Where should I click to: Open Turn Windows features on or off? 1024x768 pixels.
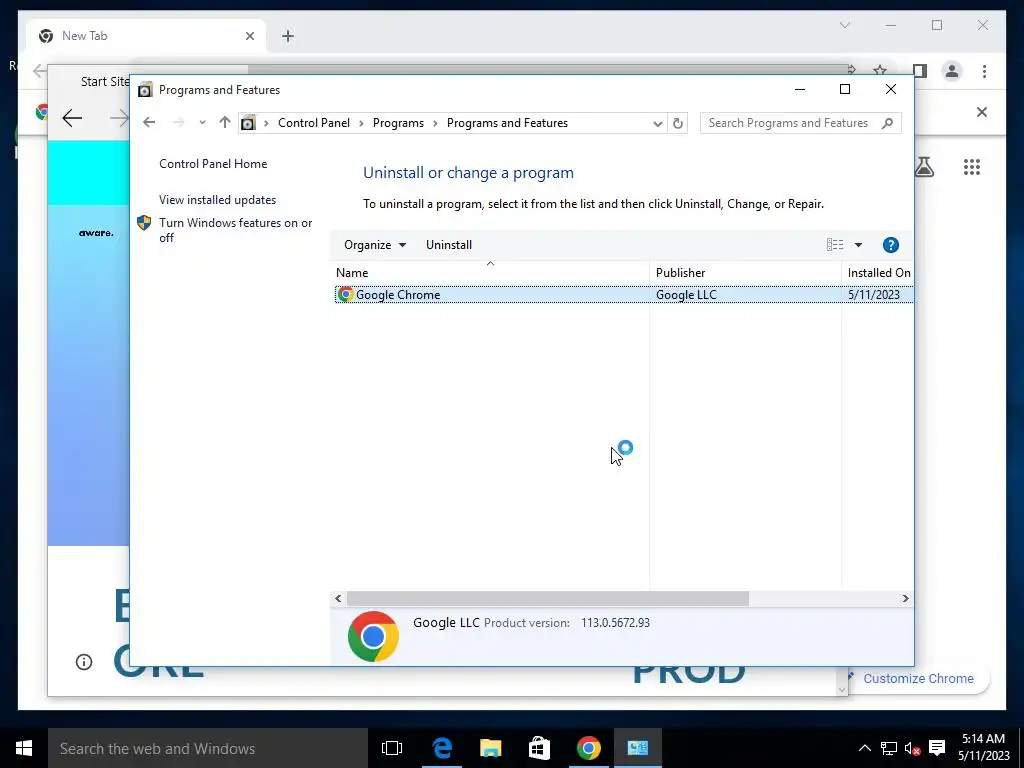tap(236, 230)
